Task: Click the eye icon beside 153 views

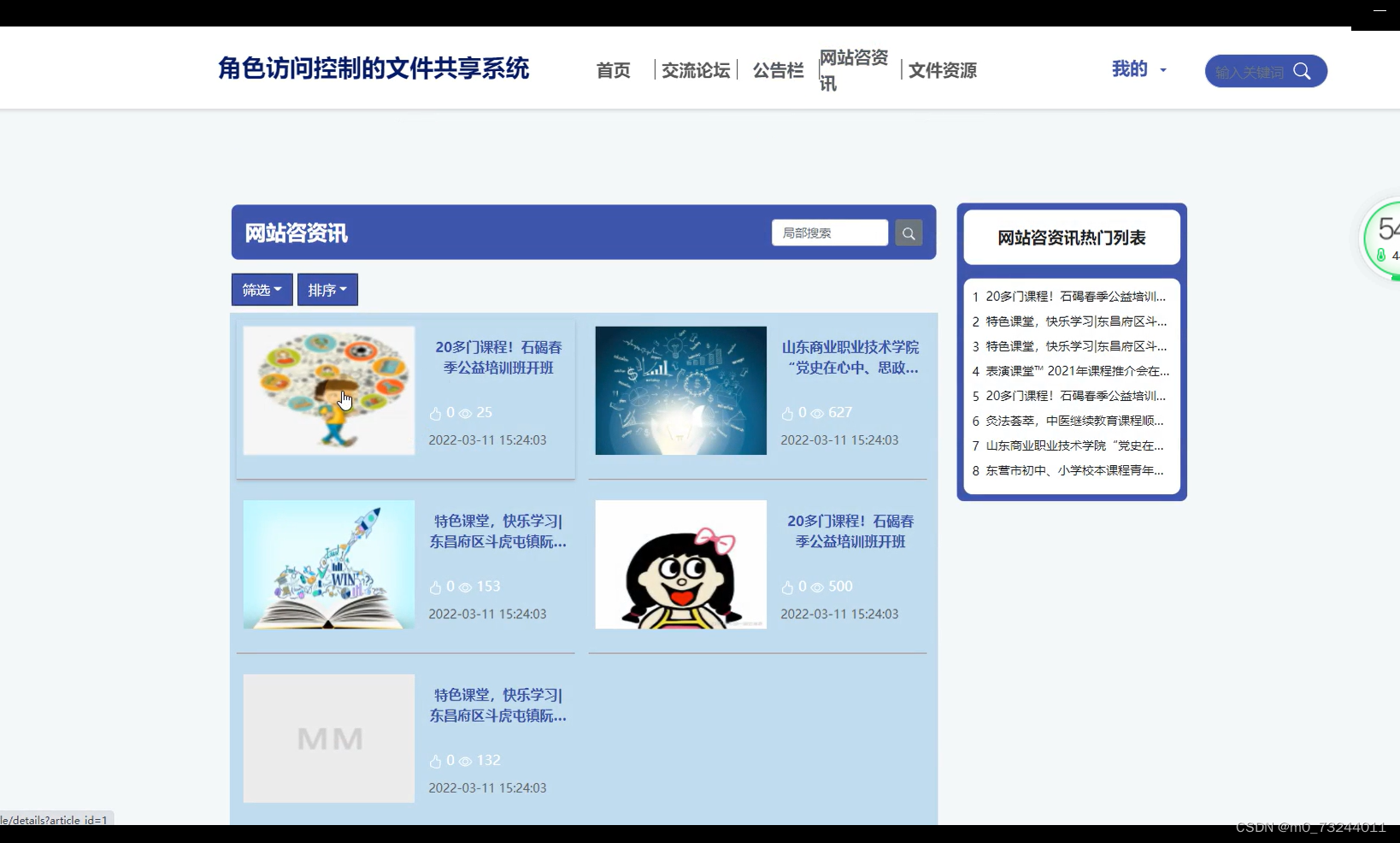Action: [465, 587]
